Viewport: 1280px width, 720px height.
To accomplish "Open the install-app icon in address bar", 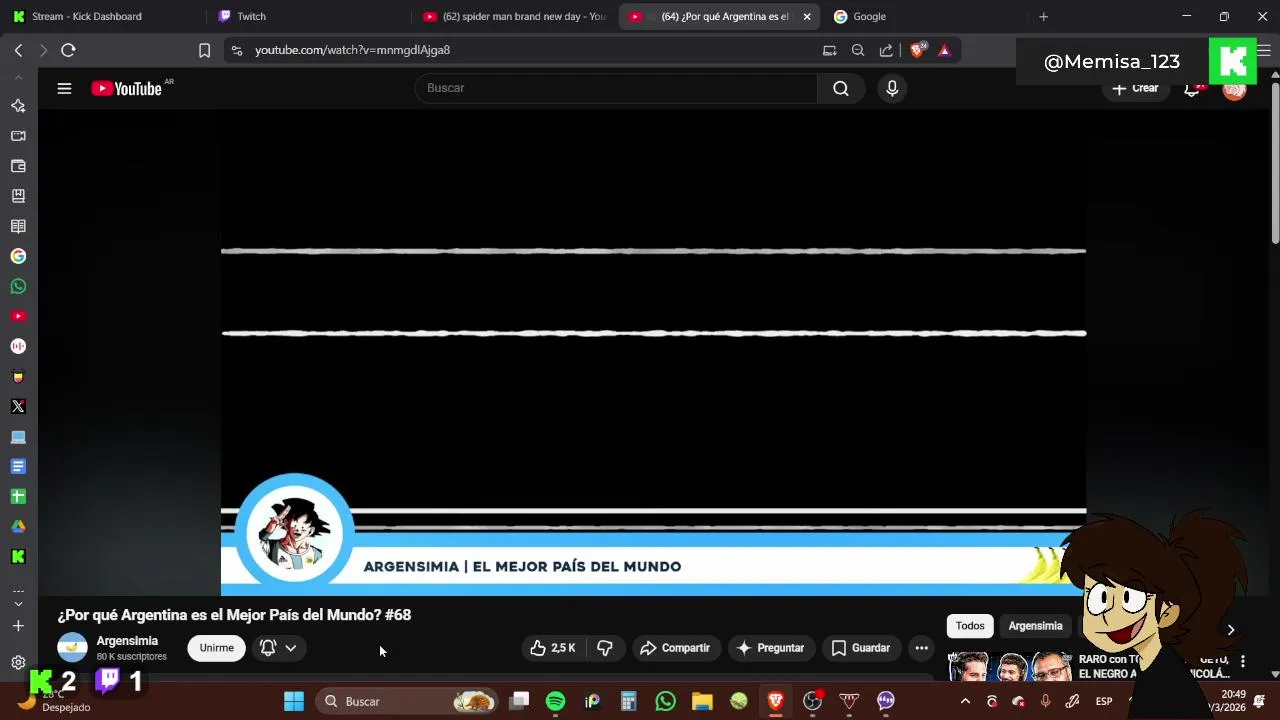I will tap(829, 50).
